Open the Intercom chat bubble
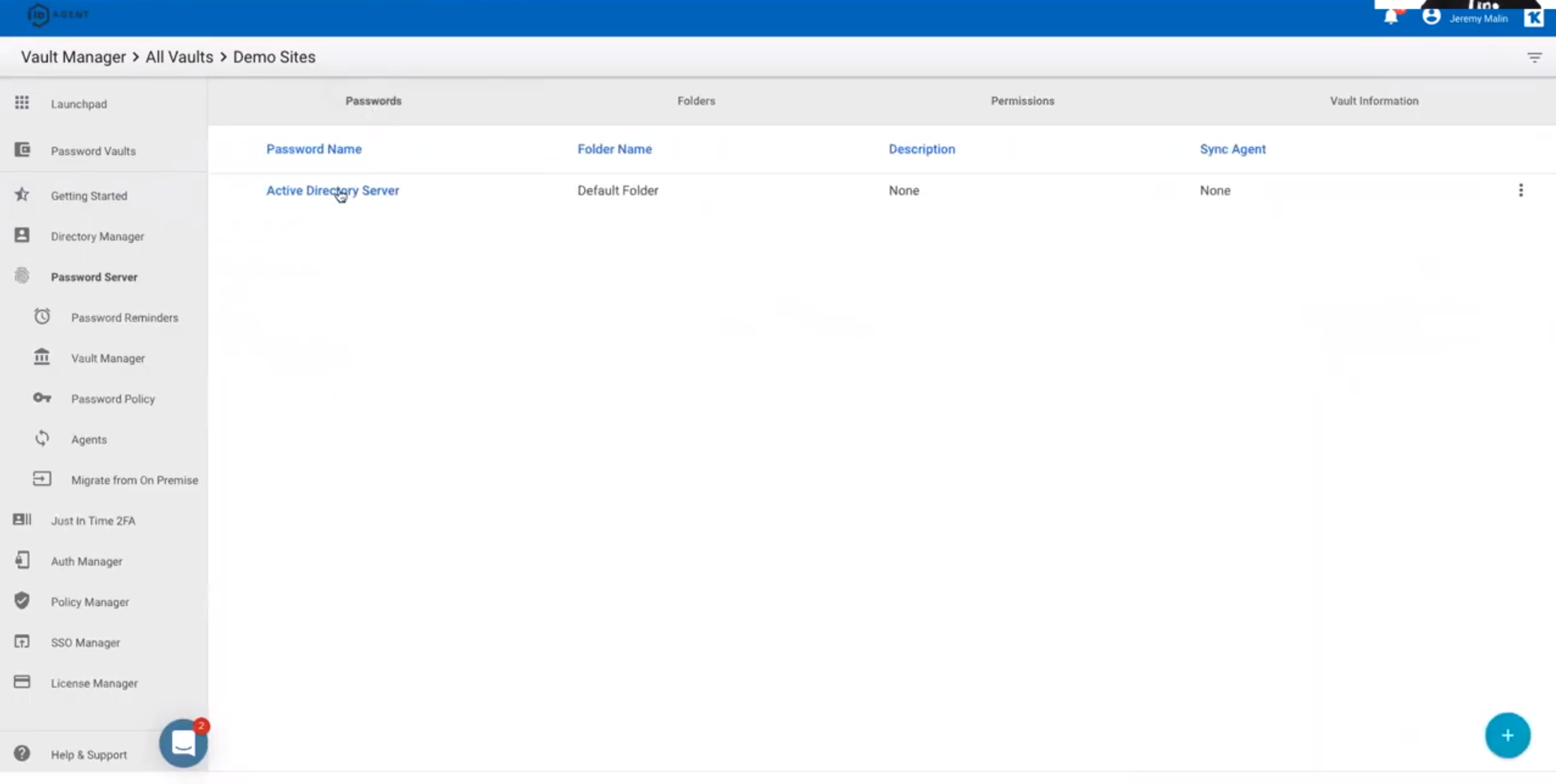The width and height of the screenshot is (1556, 784). pyautogui.click(x=183, y=743)
